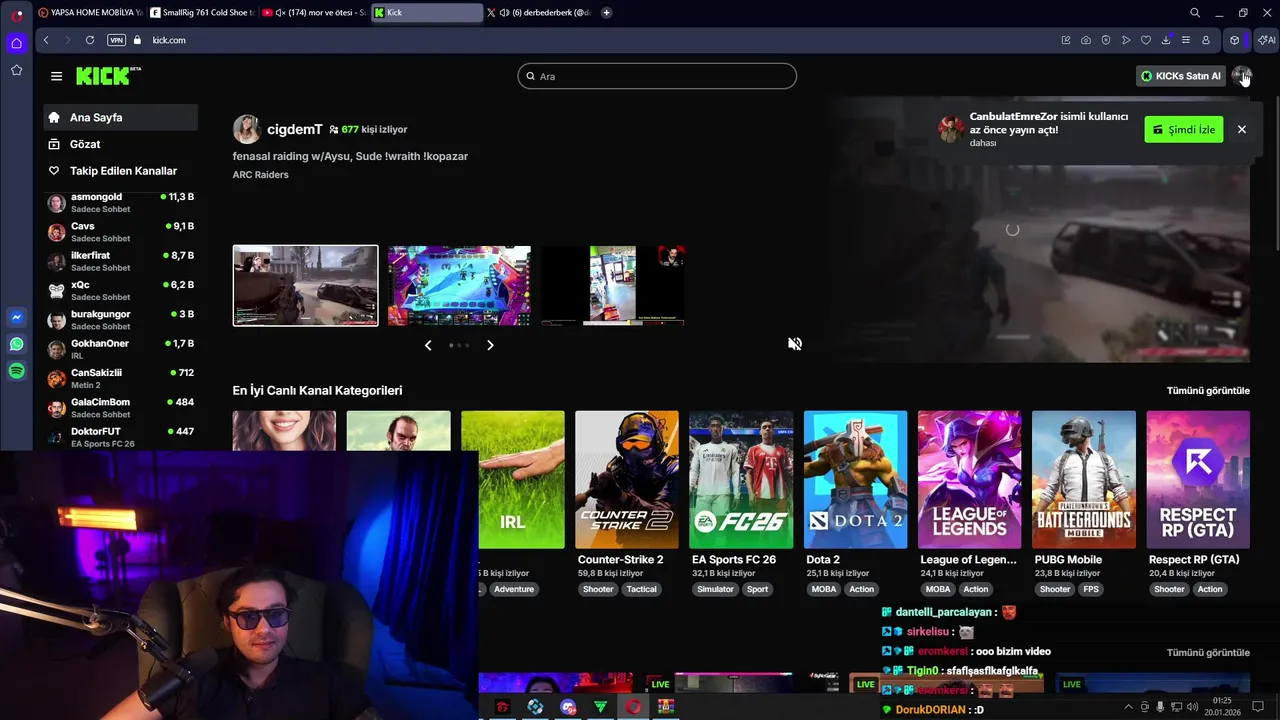Click the MOBA tag under Dota 2
The image size is (1280, 720).
[x=824, y=589]
